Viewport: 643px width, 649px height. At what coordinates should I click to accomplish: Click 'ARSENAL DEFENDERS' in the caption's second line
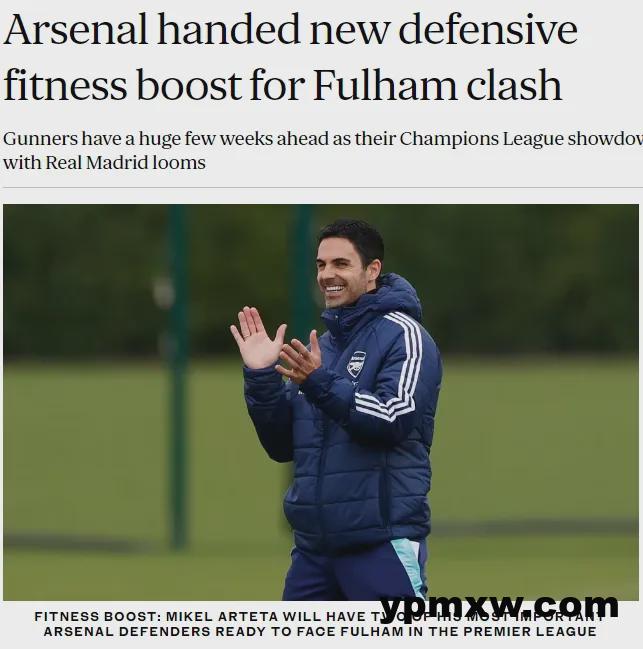coord(127,632)
